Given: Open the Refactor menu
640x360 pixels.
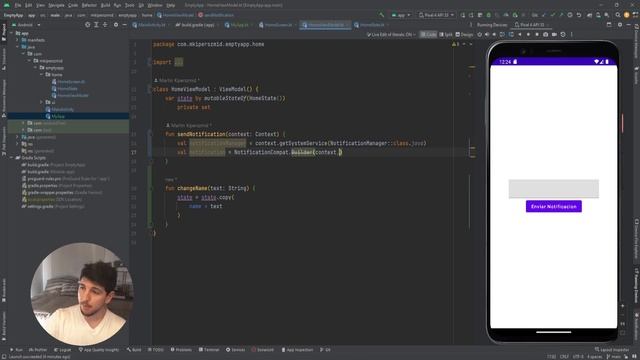Looking at the screenshot, I should point(89,5).
